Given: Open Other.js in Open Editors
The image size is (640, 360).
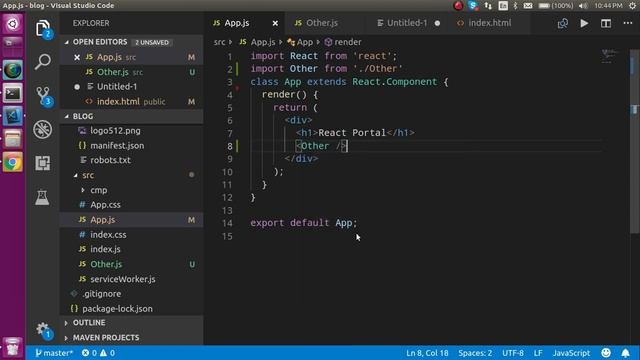Looking at the screenshot, I should [x=131, y=72].
